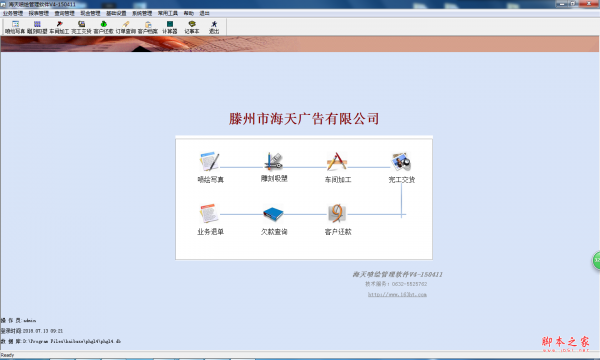
Task: Open 车间加工 from the toolbar
Action: point(59,27)
